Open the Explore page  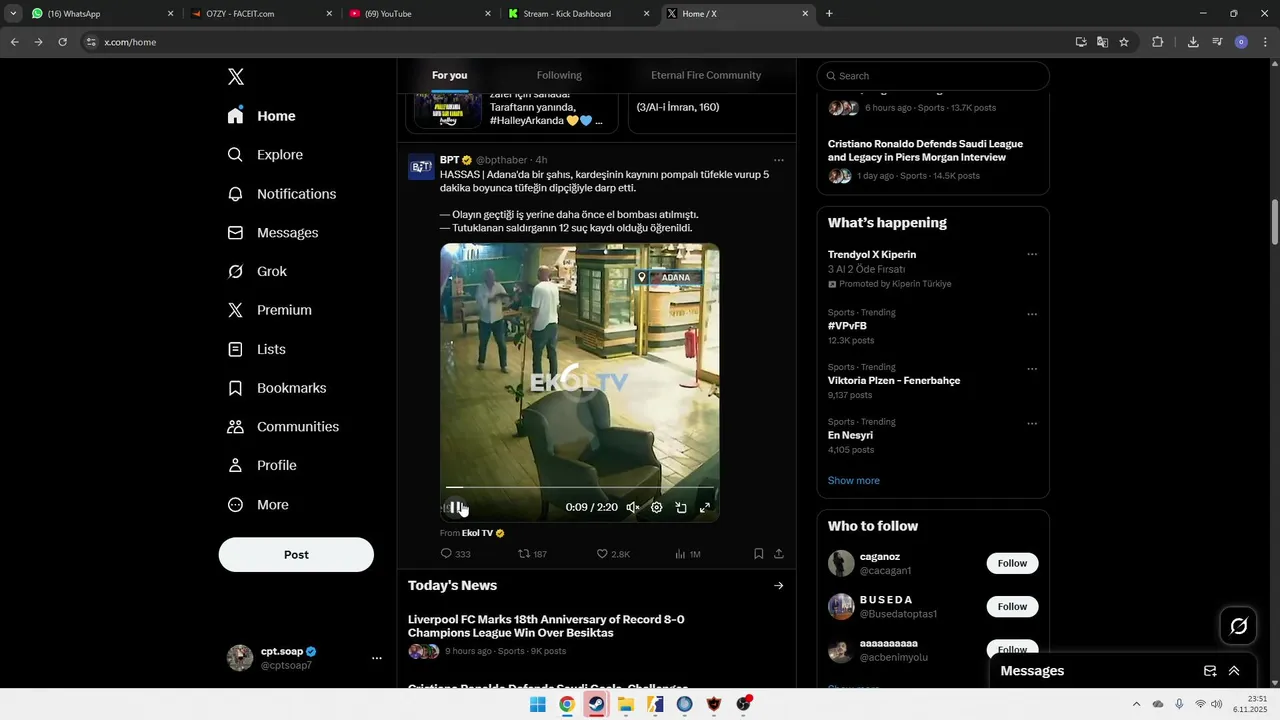[265, 155]
